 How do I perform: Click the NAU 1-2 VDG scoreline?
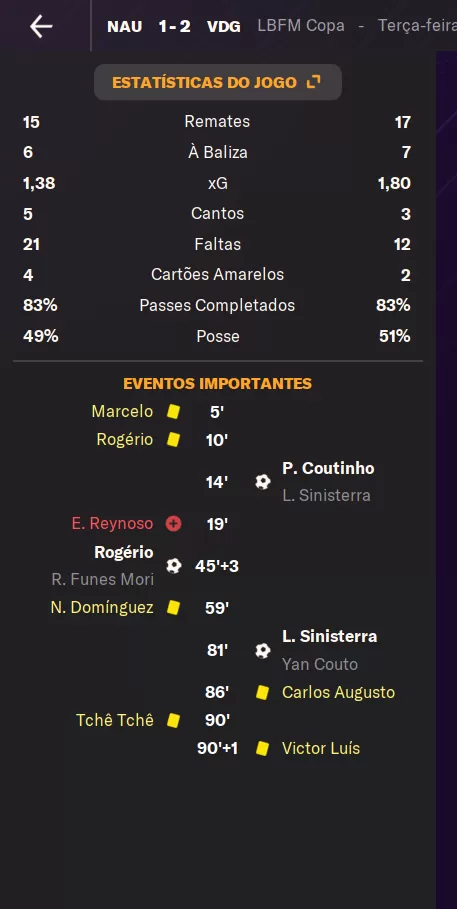tap(174, 26)
